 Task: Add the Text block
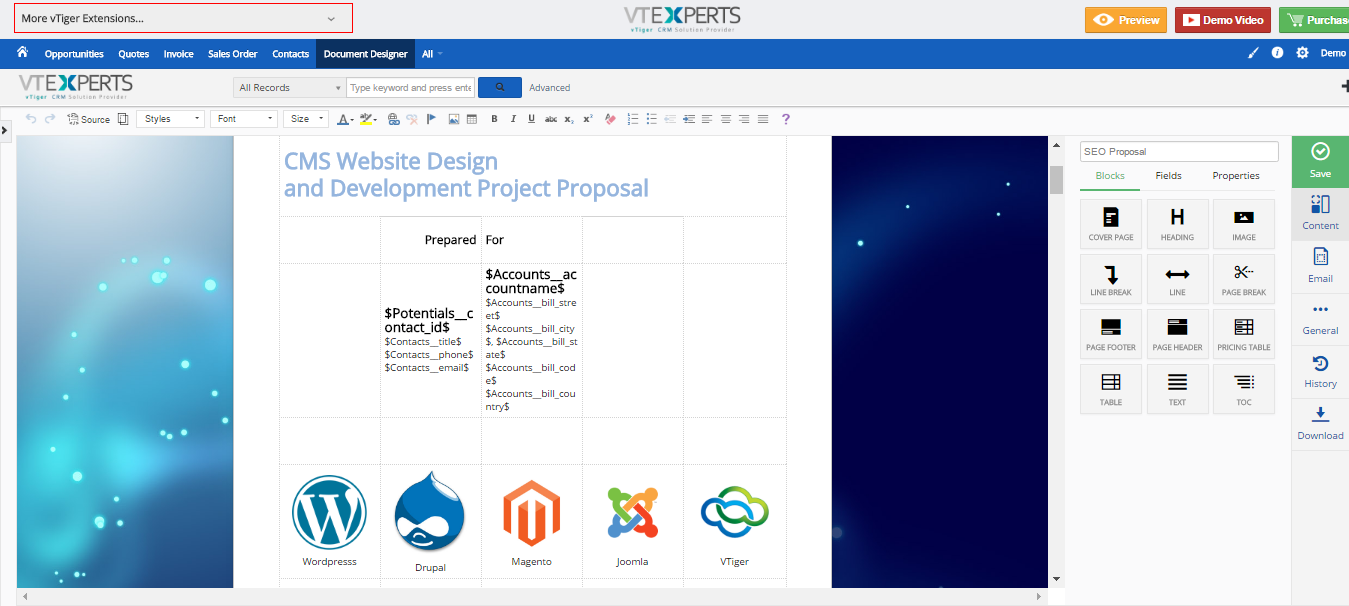tap(1177, 389)
